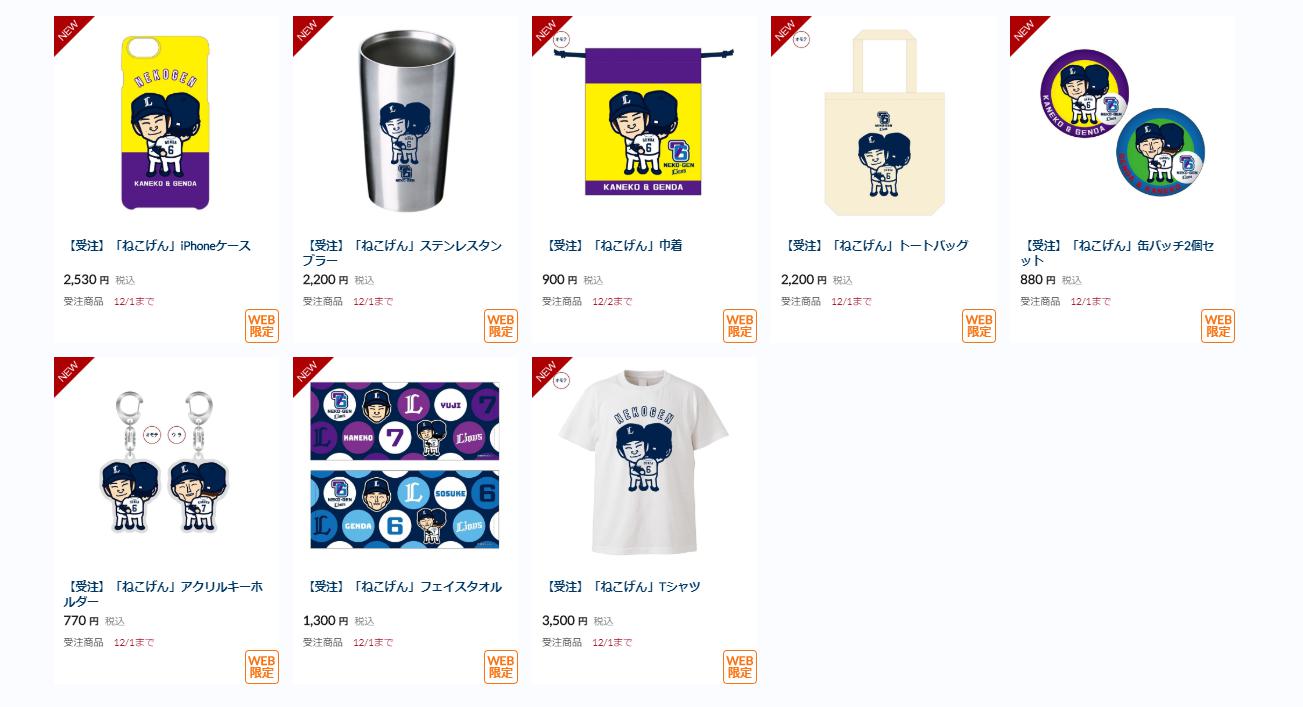Click the WEB限定 badge on 巾着 card

coord(740,326)
